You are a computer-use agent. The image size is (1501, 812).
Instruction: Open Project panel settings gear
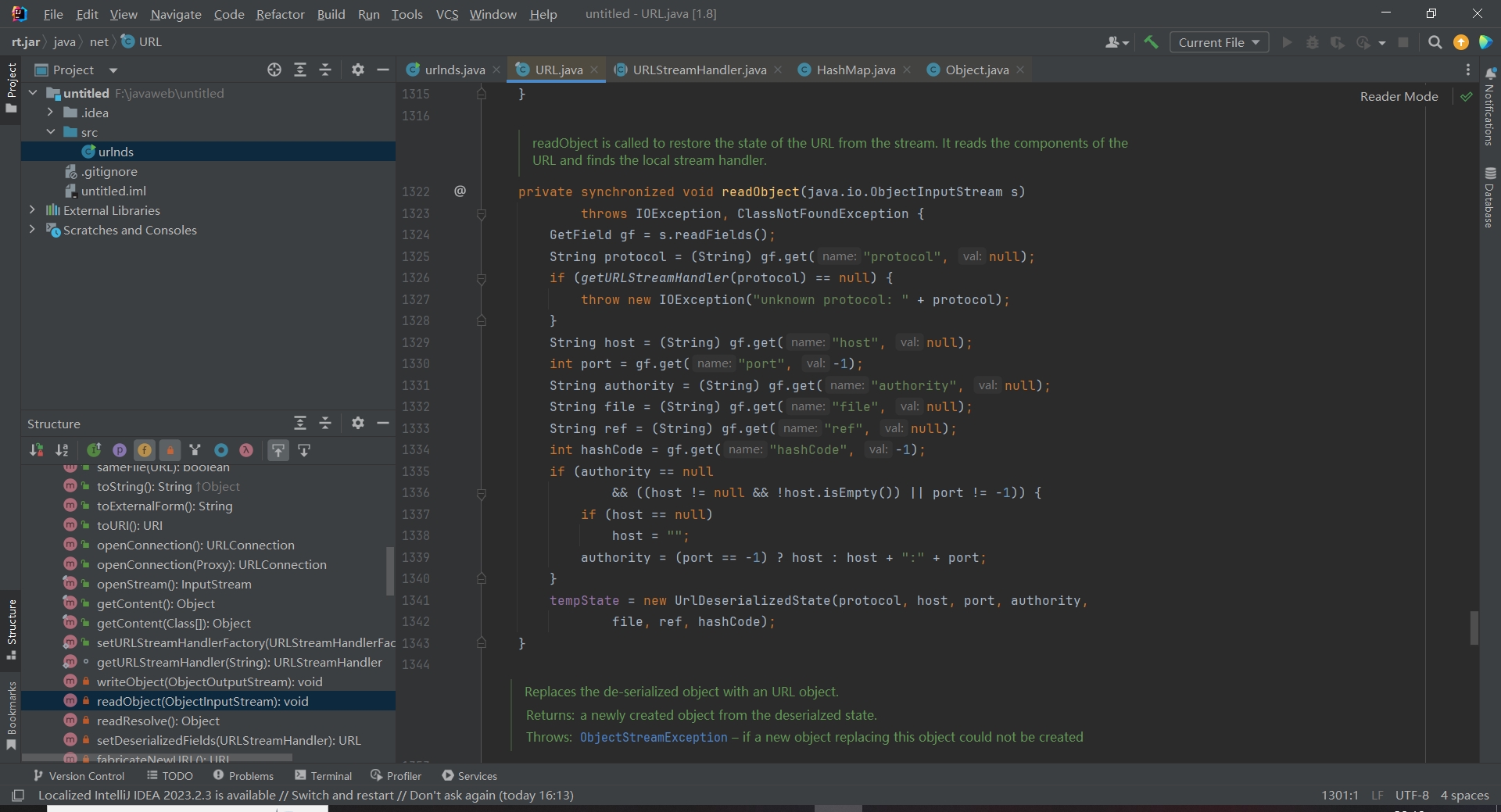[x=358, y=70]
